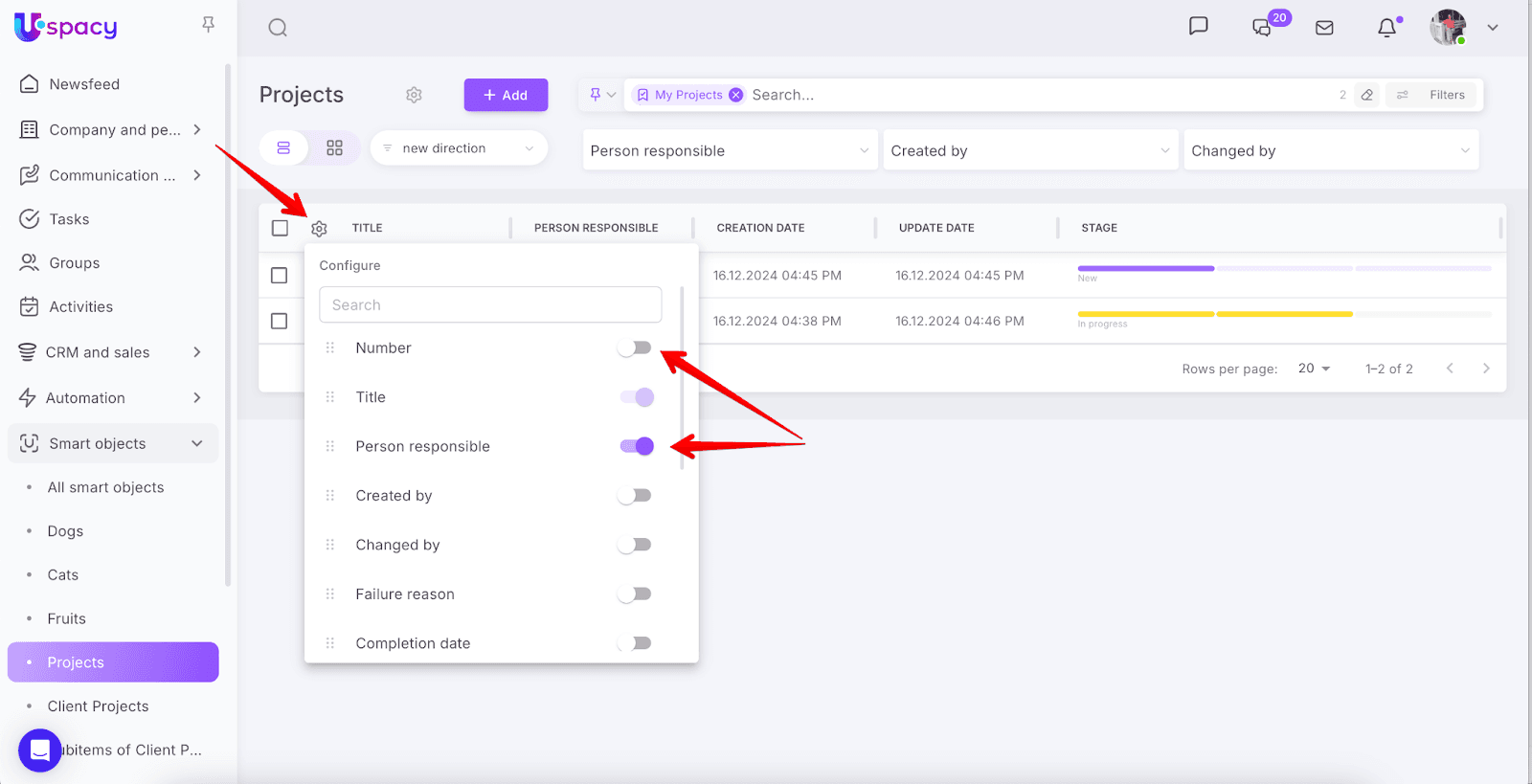Click the table column settings gear
Image resolution: width=1532 pixels, height=784 pixels.
click(319, 229)
